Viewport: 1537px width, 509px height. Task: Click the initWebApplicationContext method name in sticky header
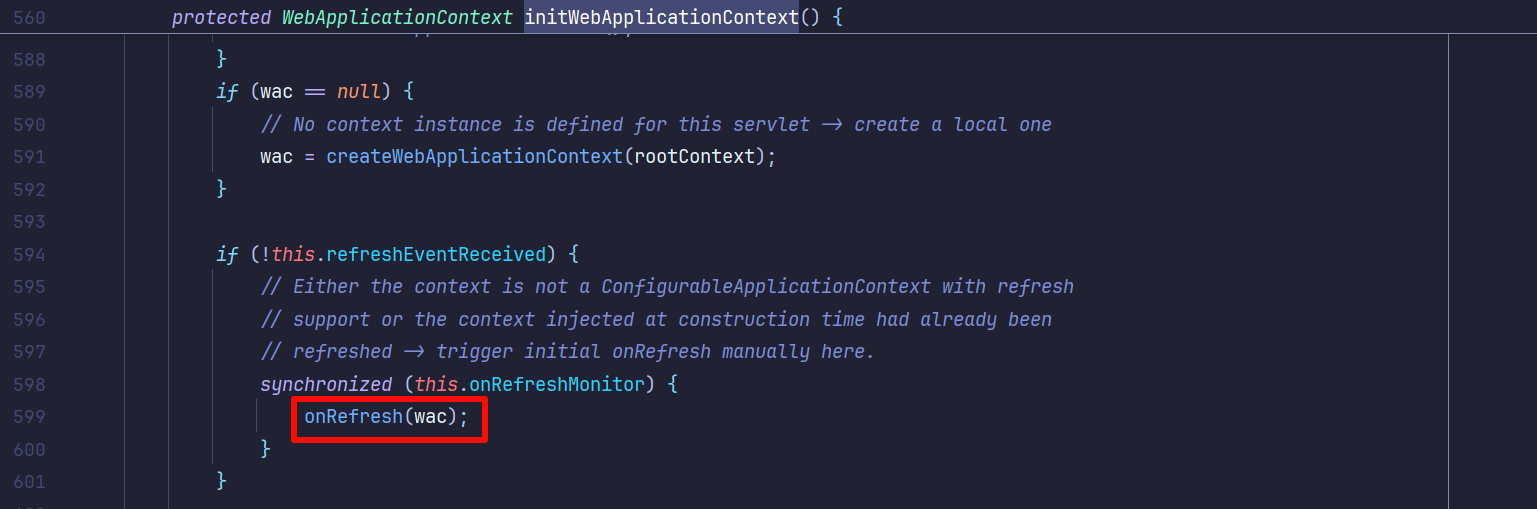tap(661, 18)
